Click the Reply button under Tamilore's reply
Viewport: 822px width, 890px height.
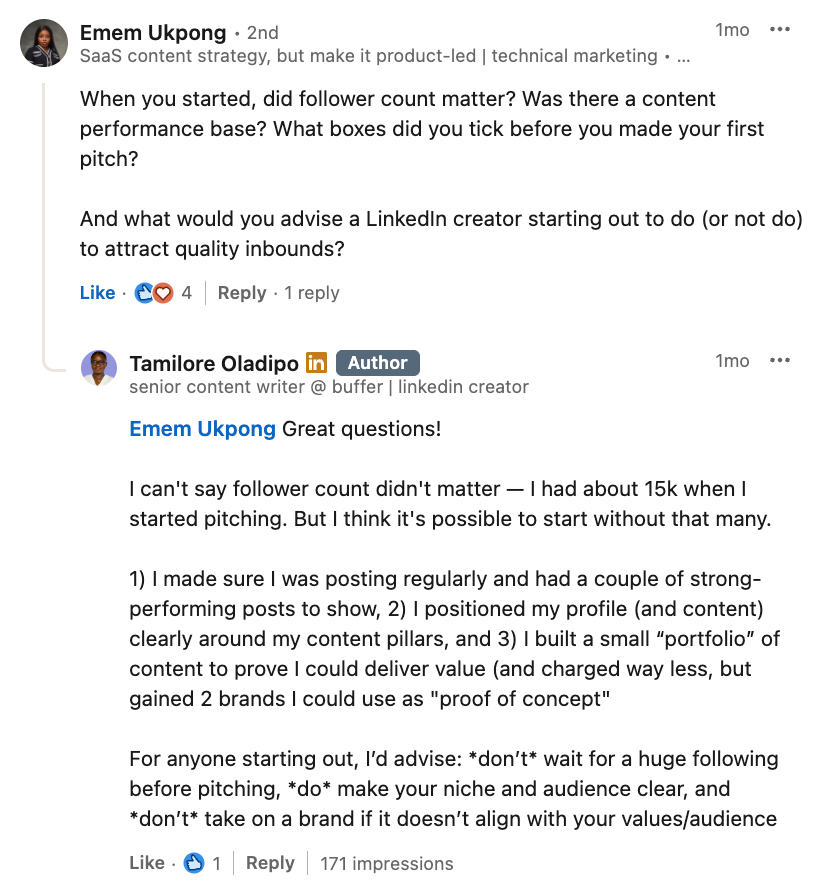coord(270,862)
